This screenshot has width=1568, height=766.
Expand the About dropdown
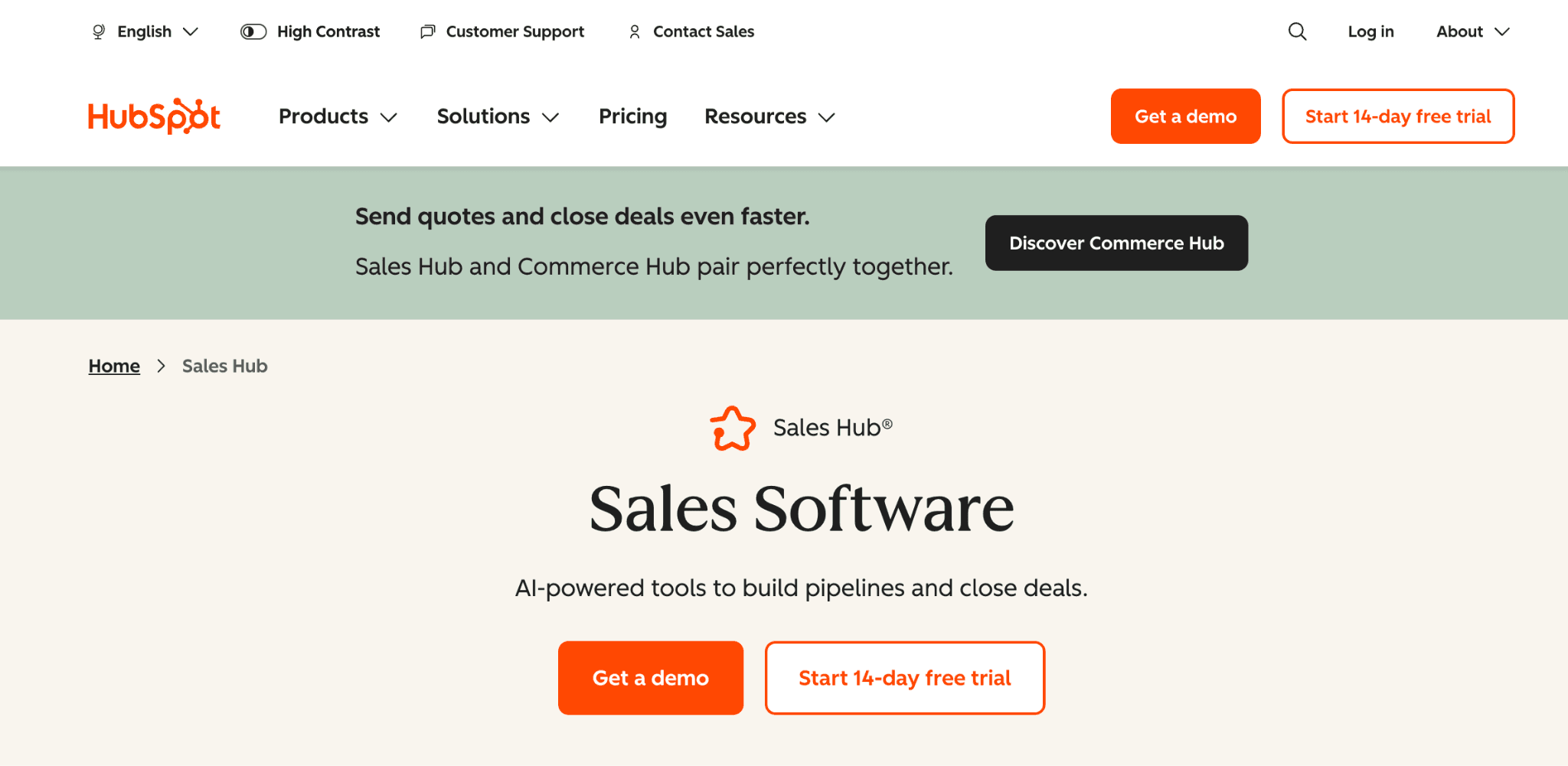(x=1471, y=31)
